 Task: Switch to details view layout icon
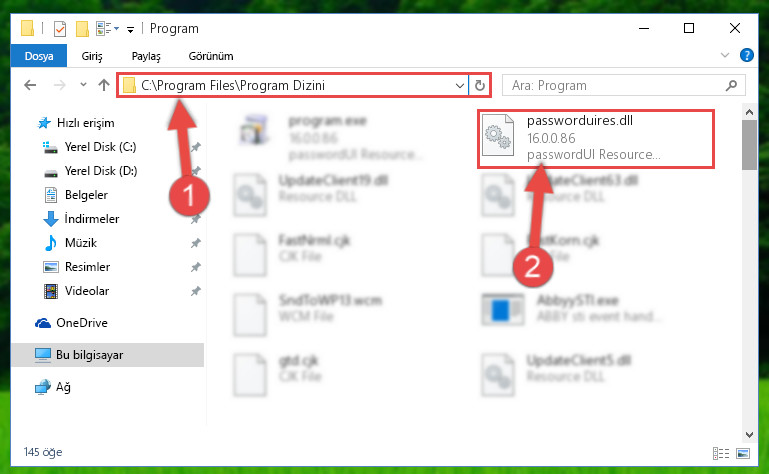tap(720, 453)
